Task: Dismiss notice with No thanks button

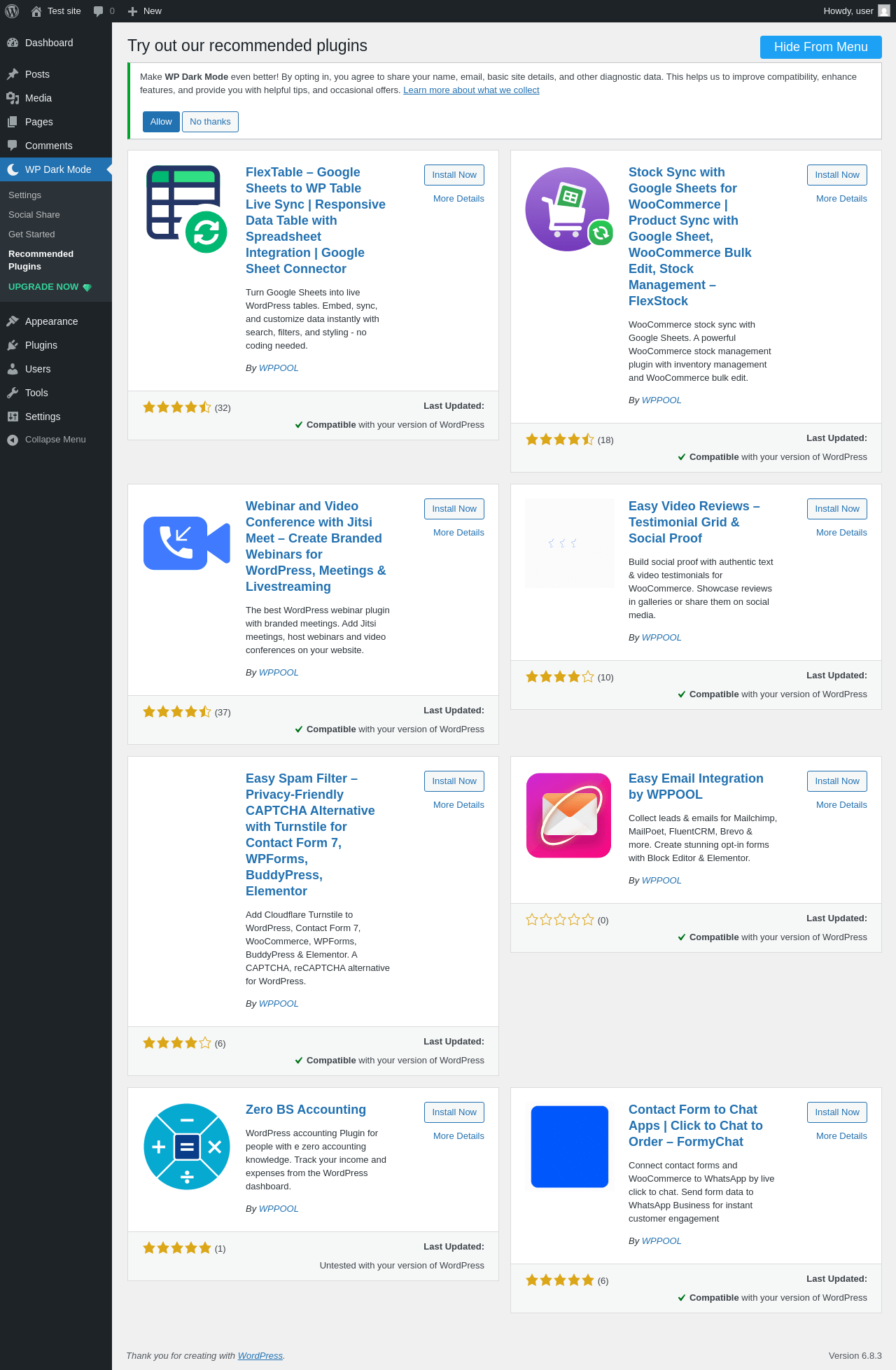Action: click(x=210, y=122)
